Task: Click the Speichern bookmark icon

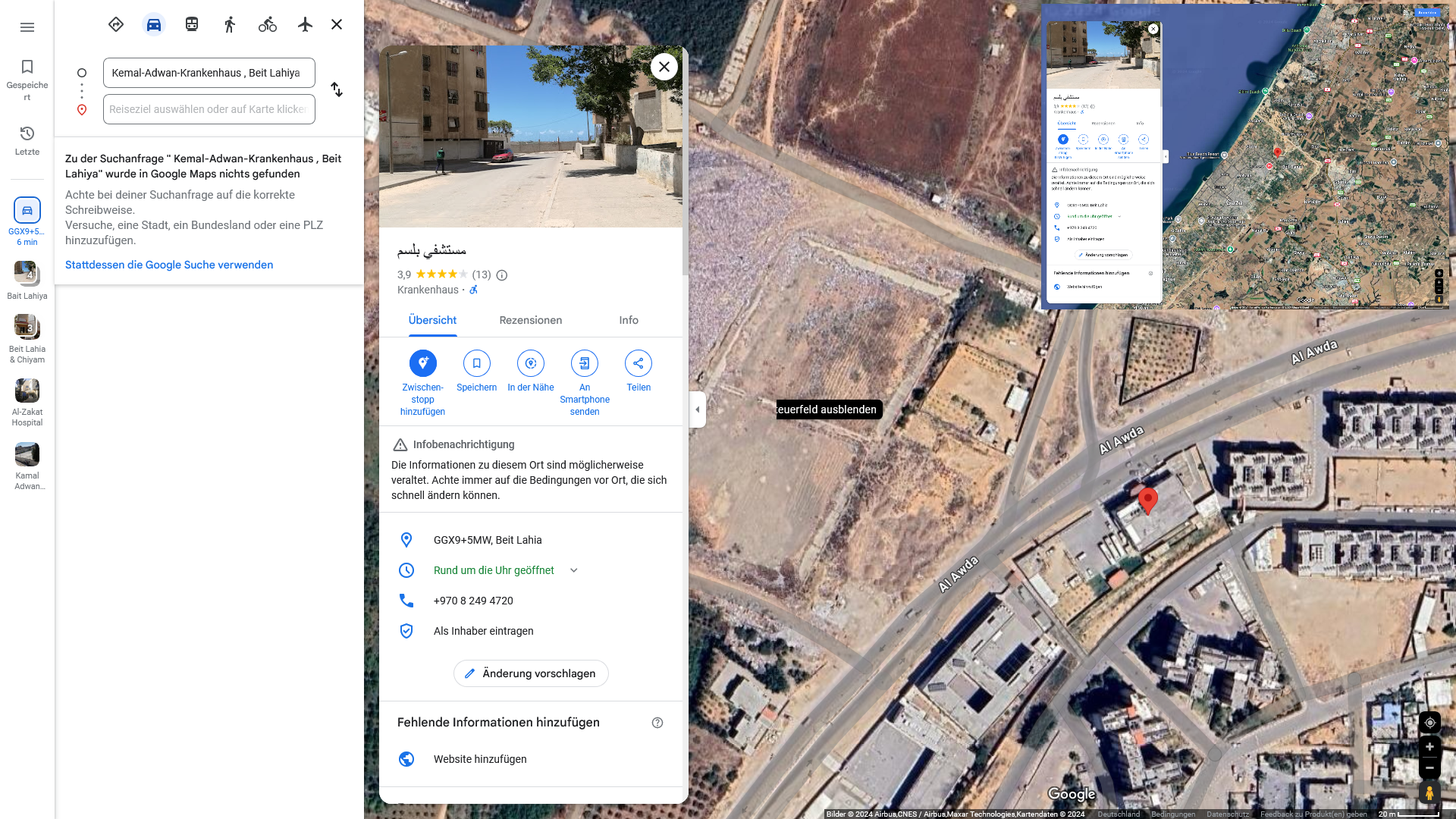Action: (x=476, y=363)
